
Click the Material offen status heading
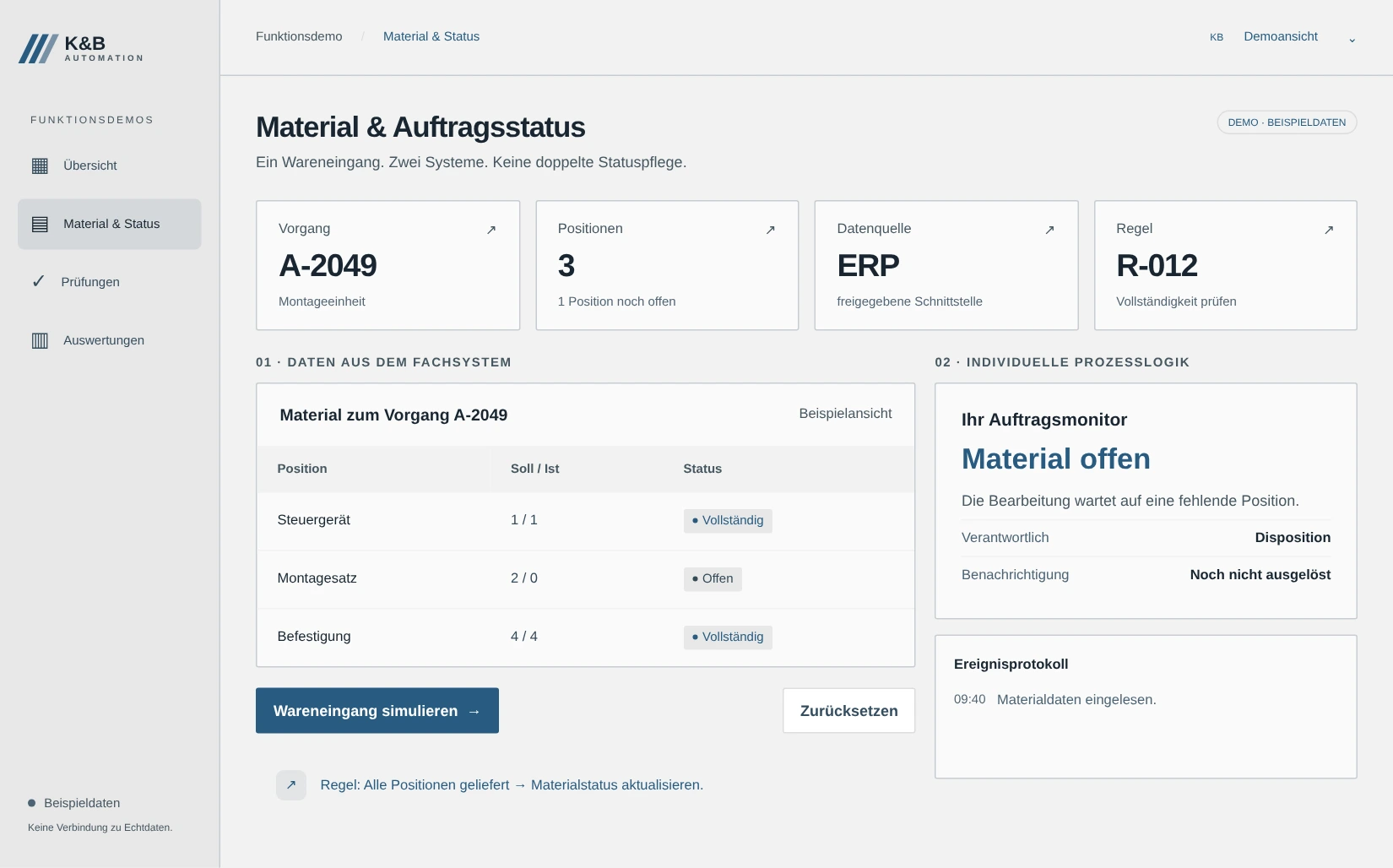tap(1056, 459)
